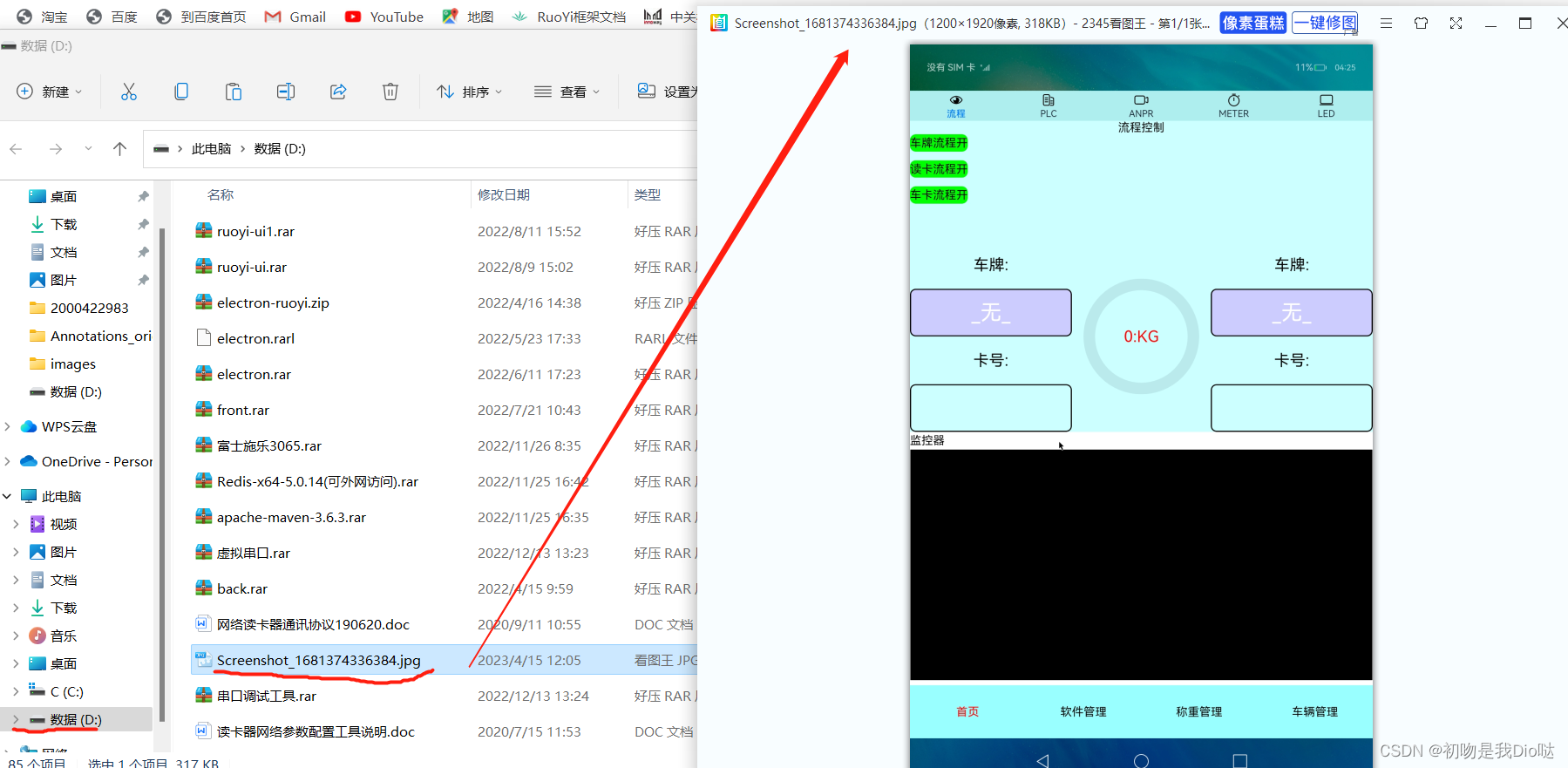
Task: Open 百度 bookmark in browser bar
Action: coord(112,17)
